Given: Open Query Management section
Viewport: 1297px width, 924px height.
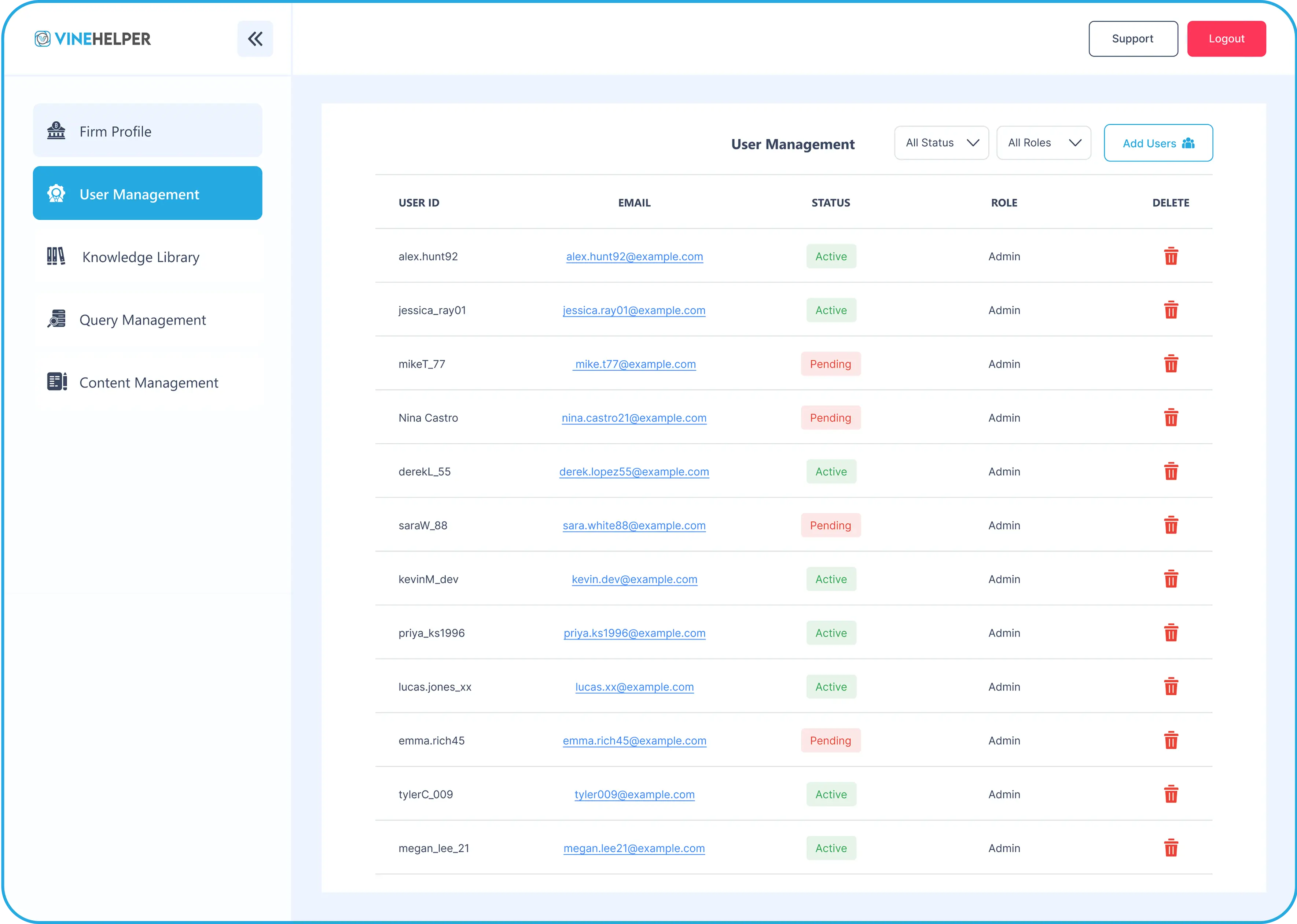Looking at the screenshot, I should pos(147,319).
